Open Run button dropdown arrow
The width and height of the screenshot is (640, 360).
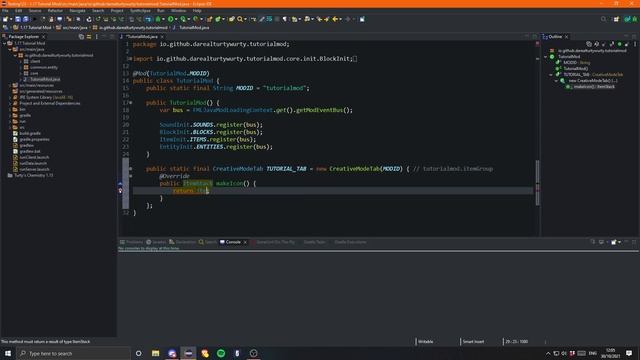point(176,19)
